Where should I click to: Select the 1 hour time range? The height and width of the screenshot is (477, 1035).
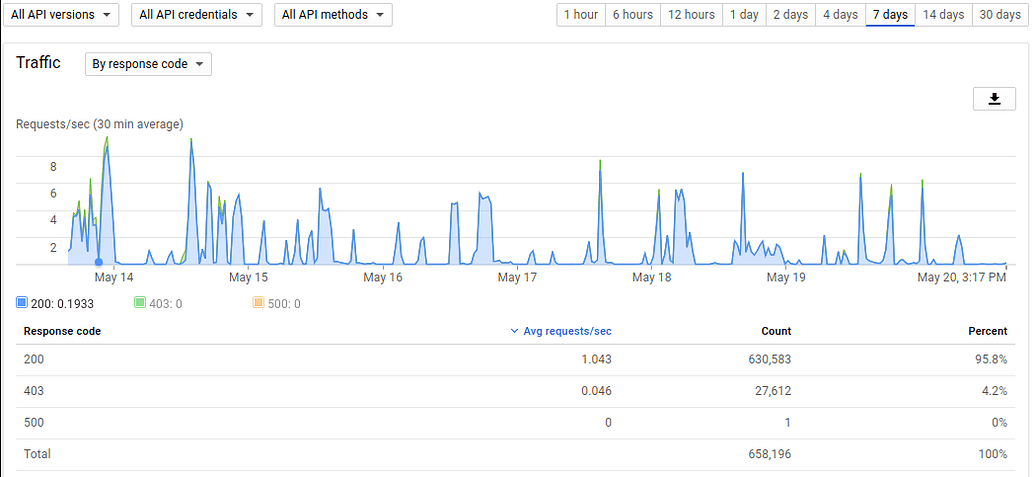[581, 15]
